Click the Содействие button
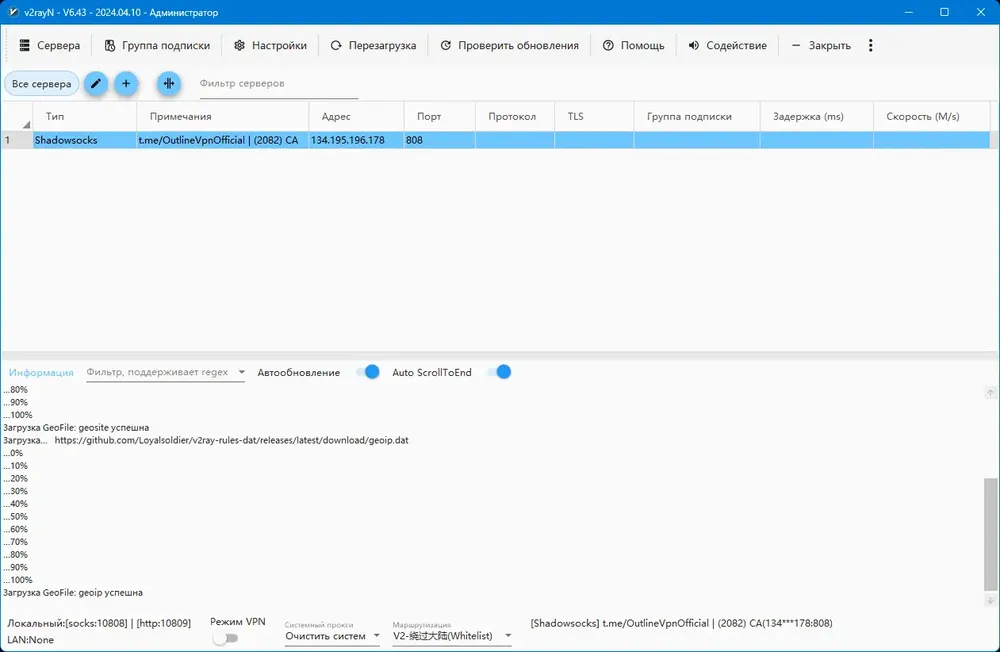 tap(727, 45)
